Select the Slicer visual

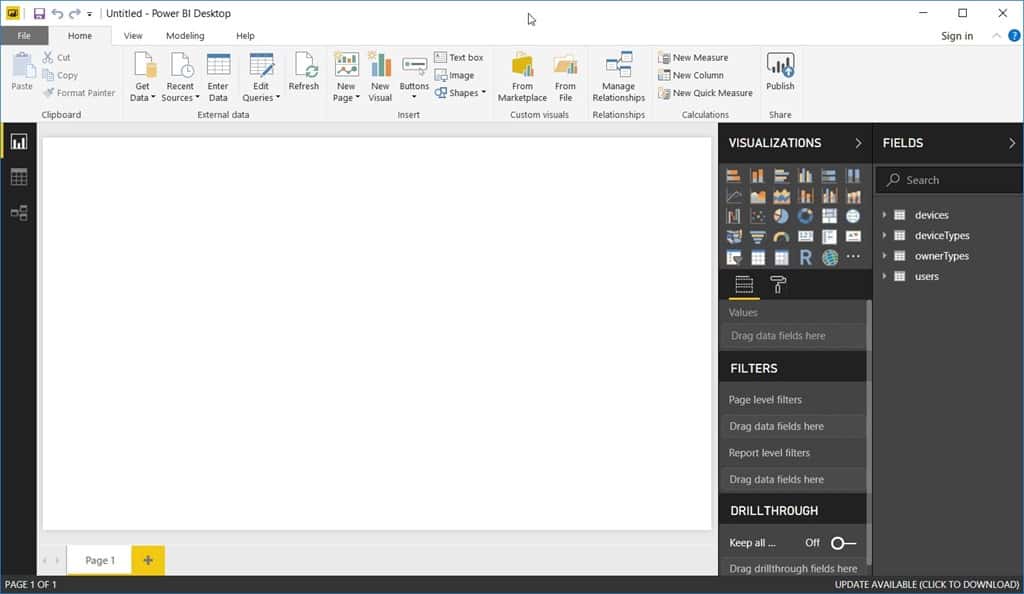pyautogui.click(x=733, y=257)
